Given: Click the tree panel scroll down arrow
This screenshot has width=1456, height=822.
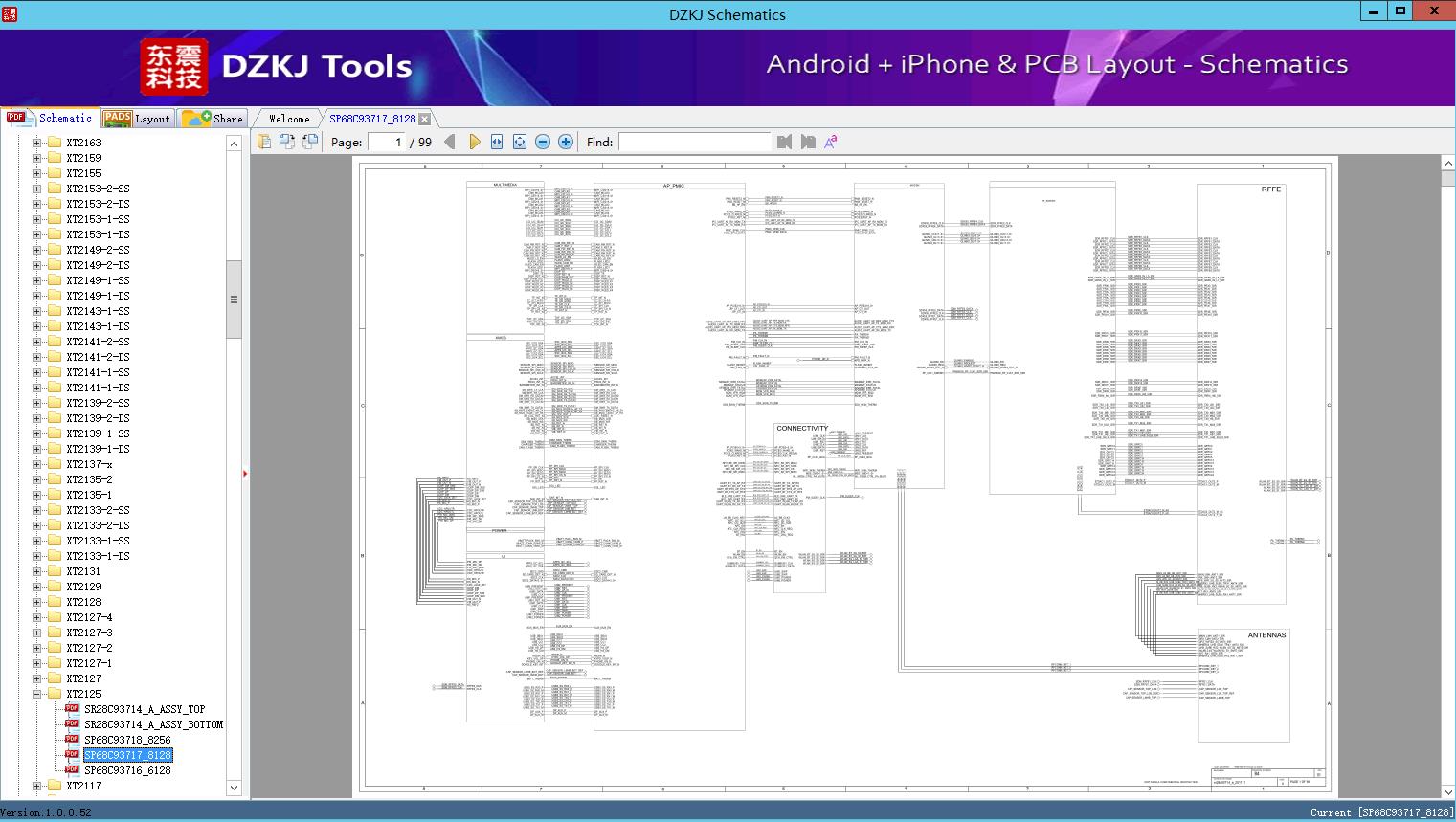Looking at the screenshot, I should coord(234,788).
